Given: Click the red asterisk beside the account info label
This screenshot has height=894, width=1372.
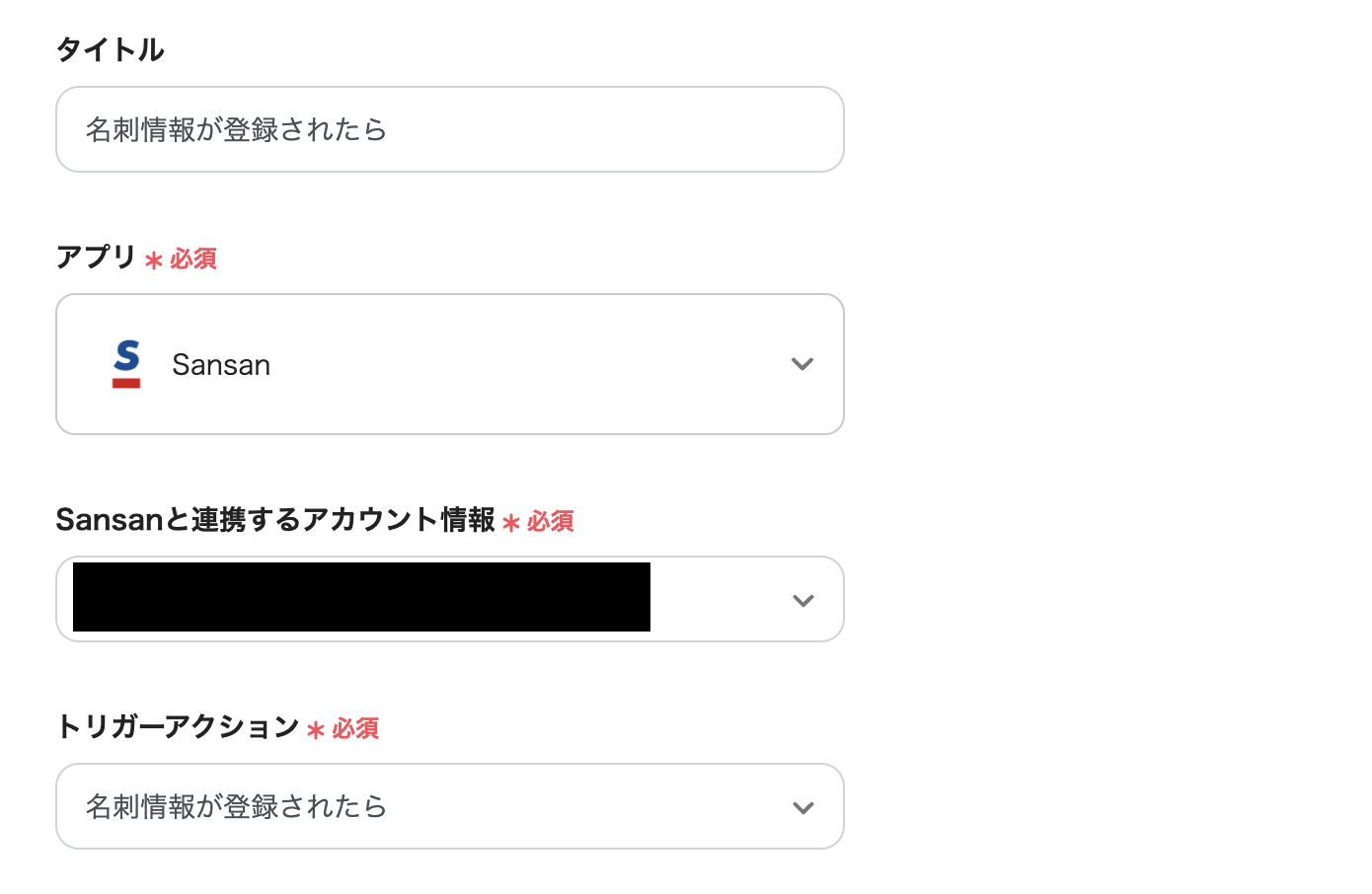Looking at the screenshot, I should tap(510, 523).
